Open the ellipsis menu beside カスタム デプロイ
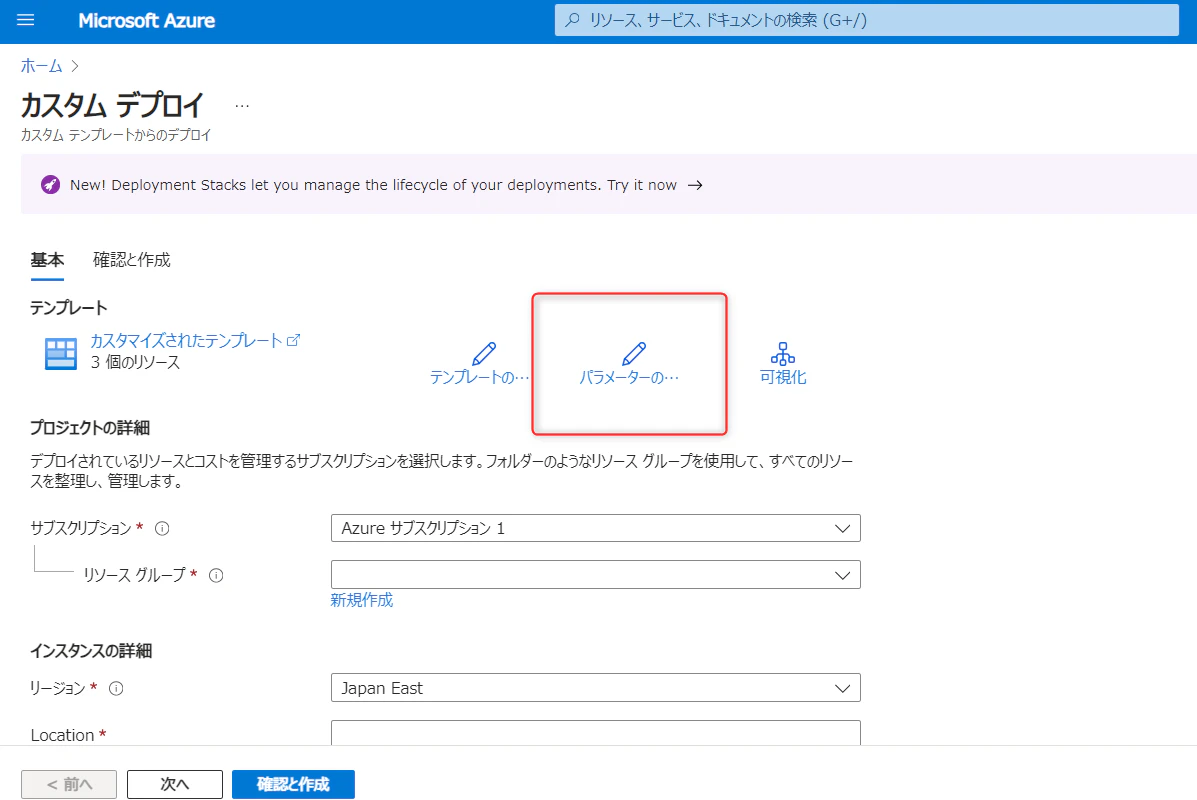 click(x=242, y=106)
